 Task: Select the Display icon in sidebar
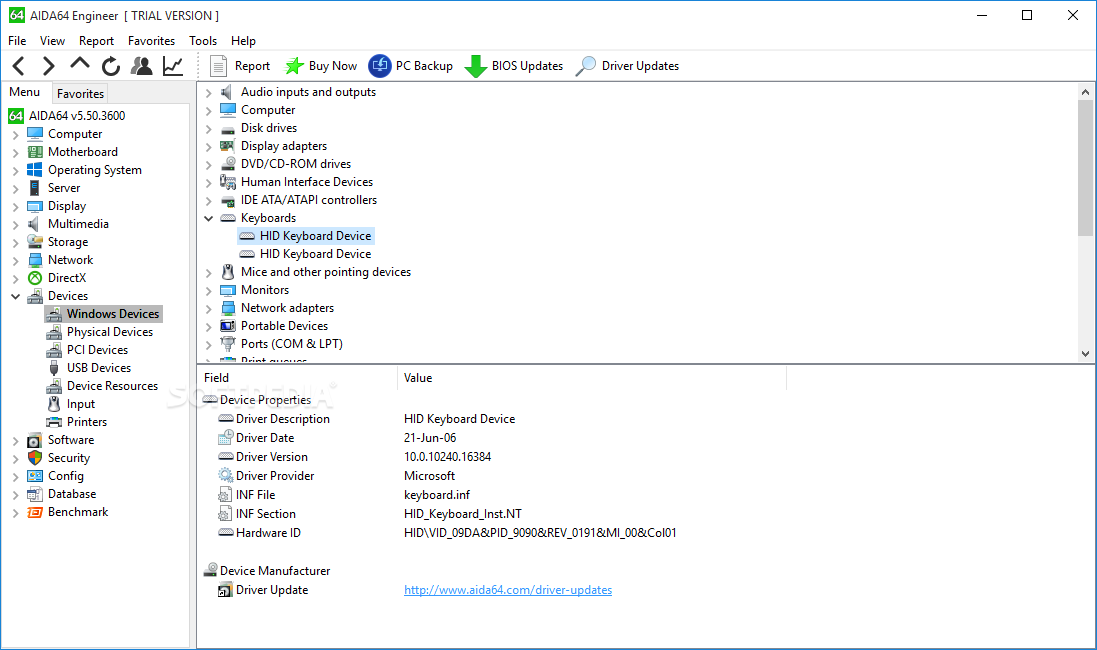coord(34,206)
